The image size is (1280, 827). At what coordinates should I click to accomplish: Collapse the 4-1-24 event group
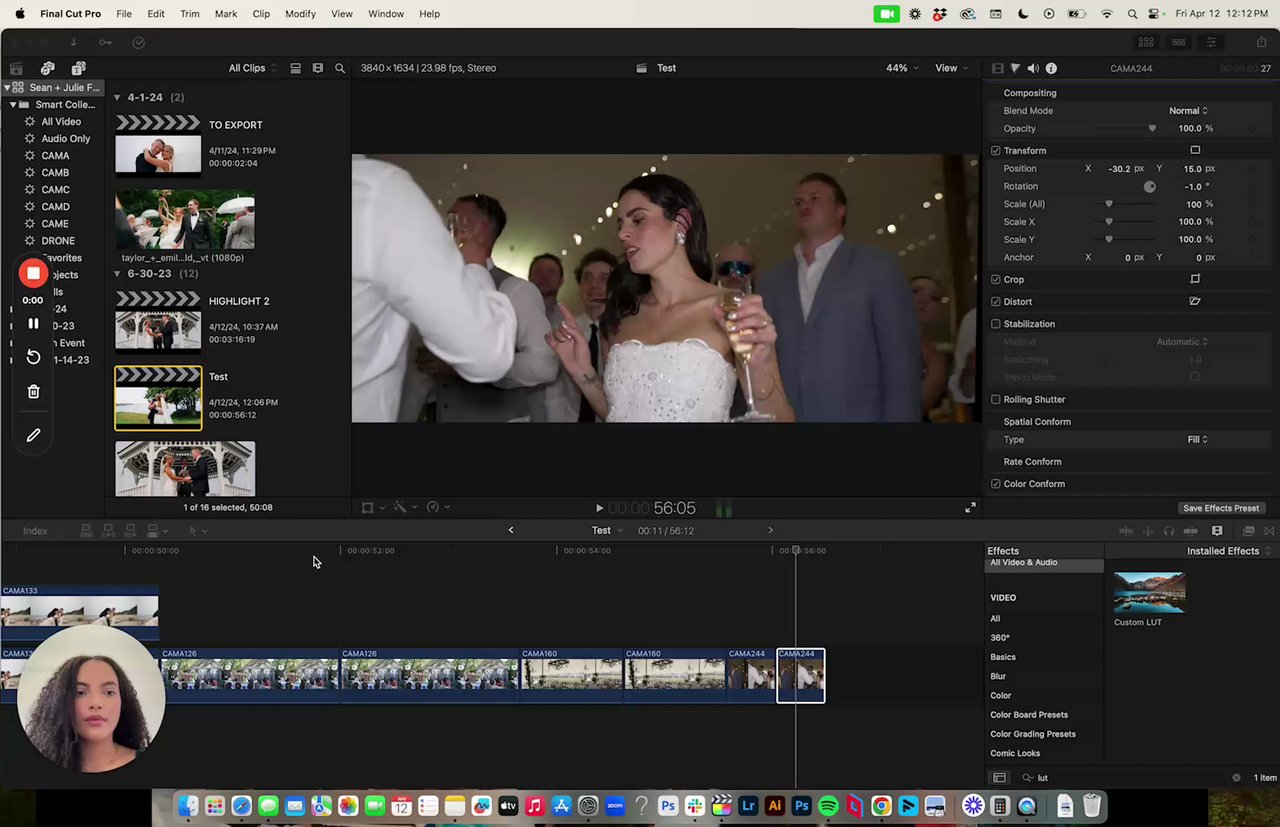tap(117, 97)
